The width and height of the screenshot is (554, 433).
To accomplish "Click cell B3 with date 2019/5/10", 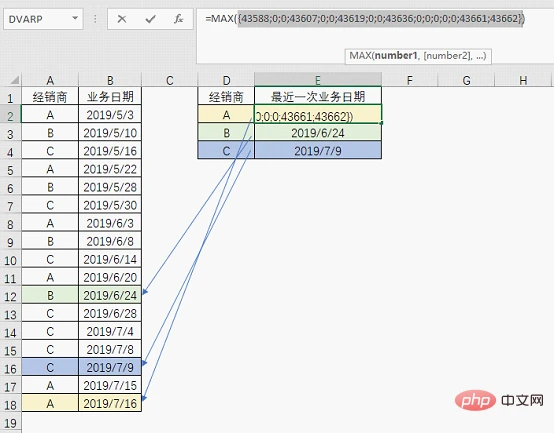I will pyautogui.click(x=110, y=132).
